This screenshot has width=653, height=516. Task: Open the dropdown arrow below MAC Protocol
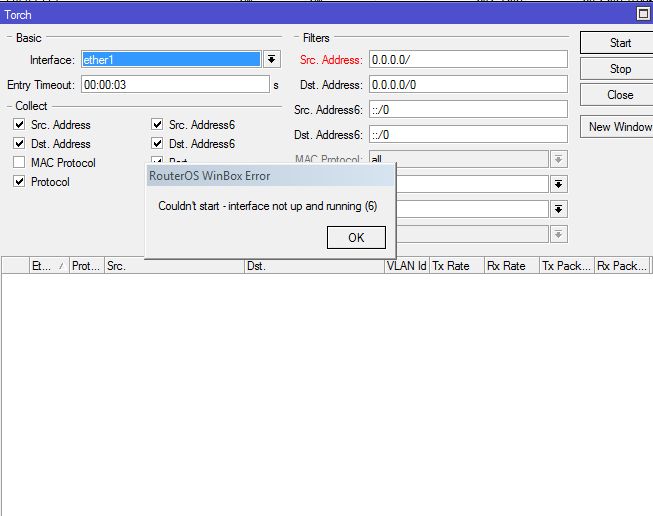558,184
